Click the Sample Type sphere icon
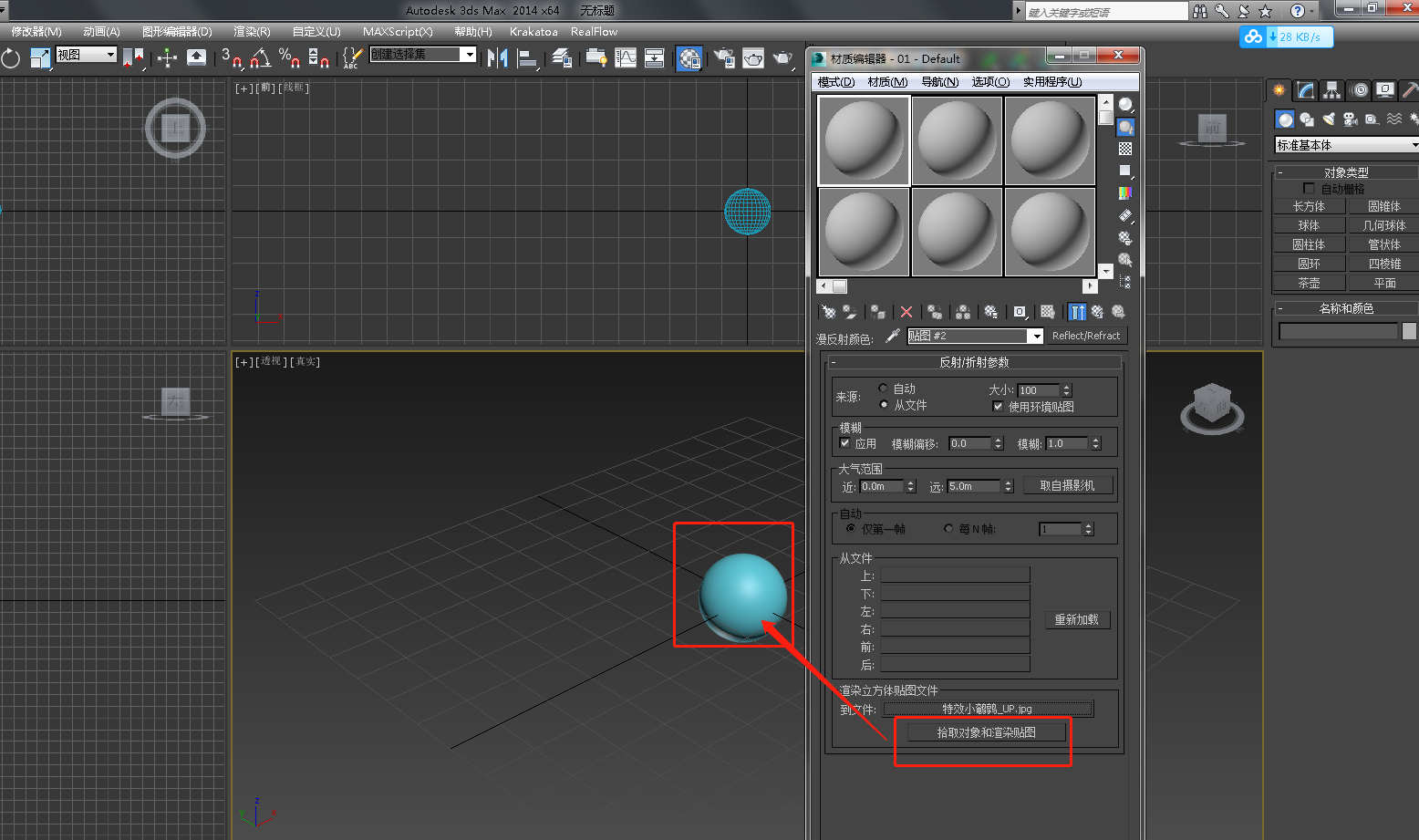The width and height of the screenshot is (1419, 840). (x=1125, y=105)
